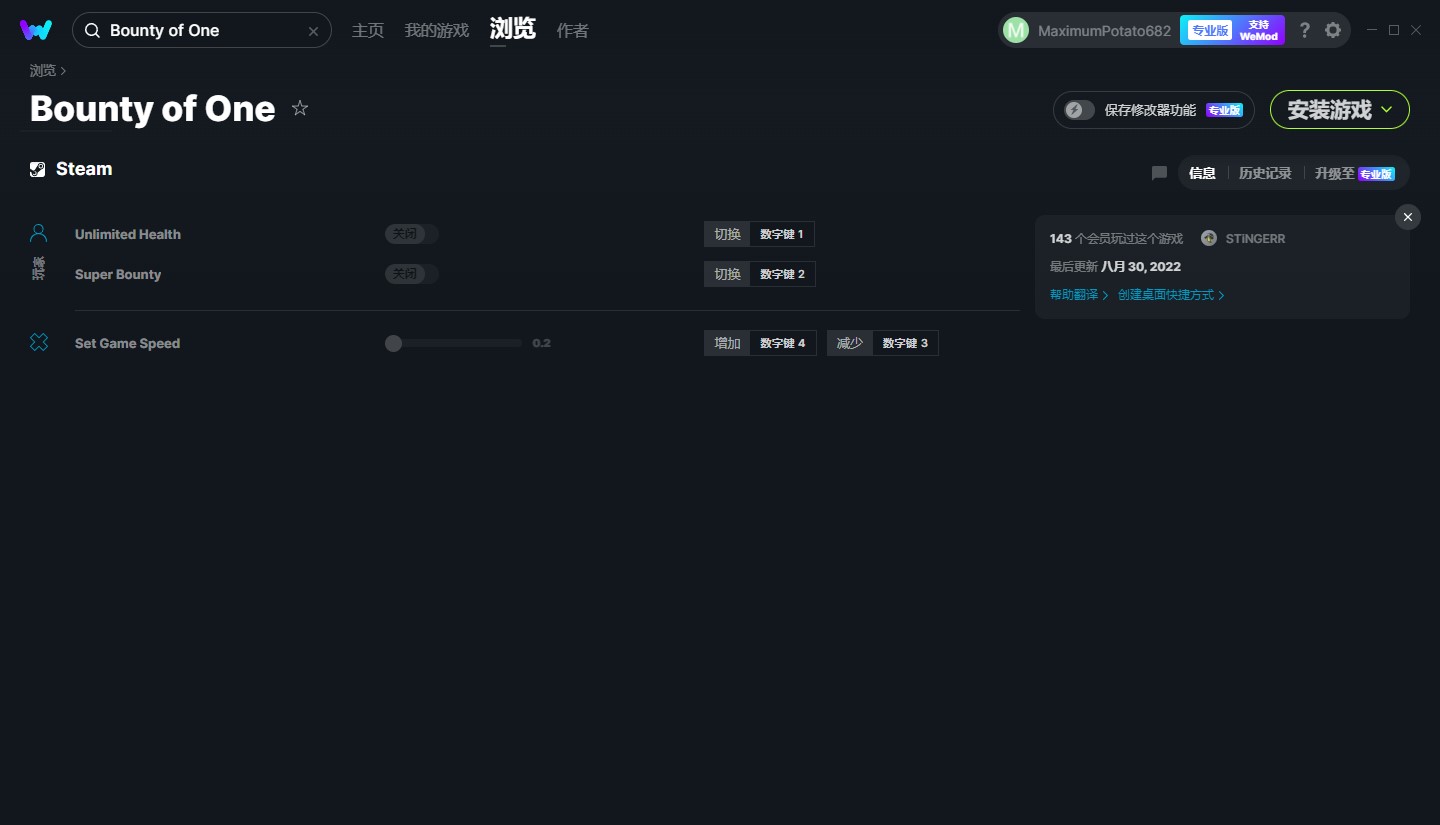Click the 数字键 4 hotkey button

coord(783,343)
